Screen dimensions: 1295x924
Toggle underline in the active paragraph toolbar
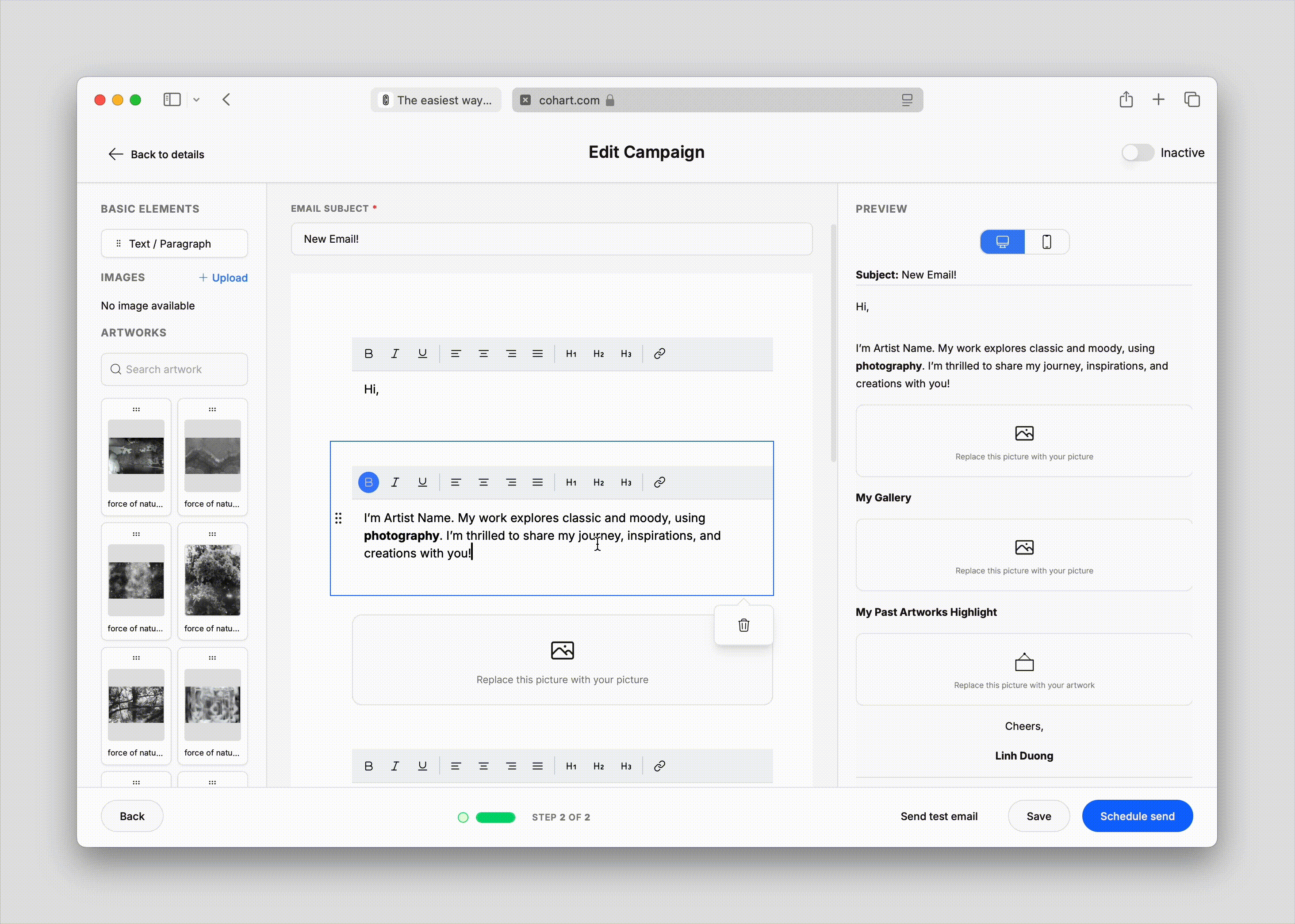tap(422, 482)
